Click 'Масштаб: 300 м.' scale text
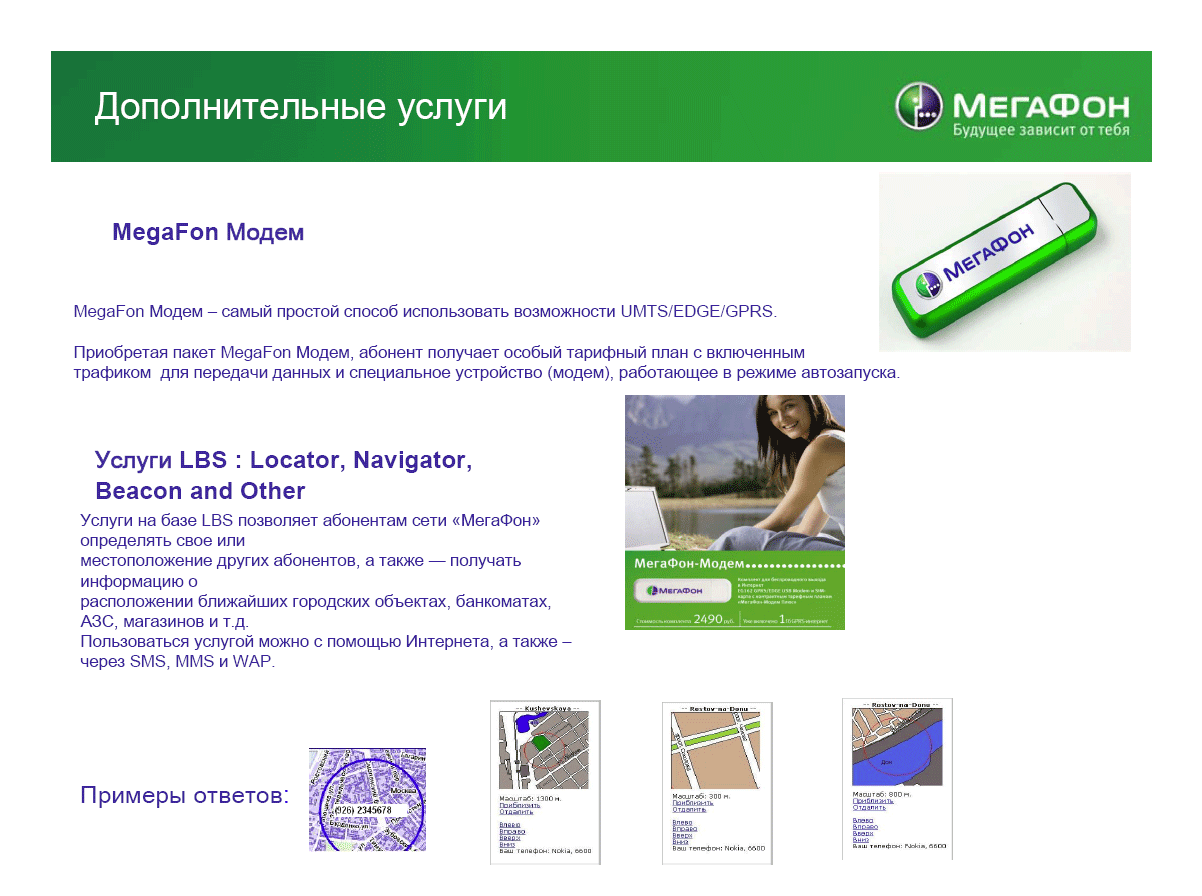Image resolution: width=1202 pixels, height=896 pixels. 702,796
